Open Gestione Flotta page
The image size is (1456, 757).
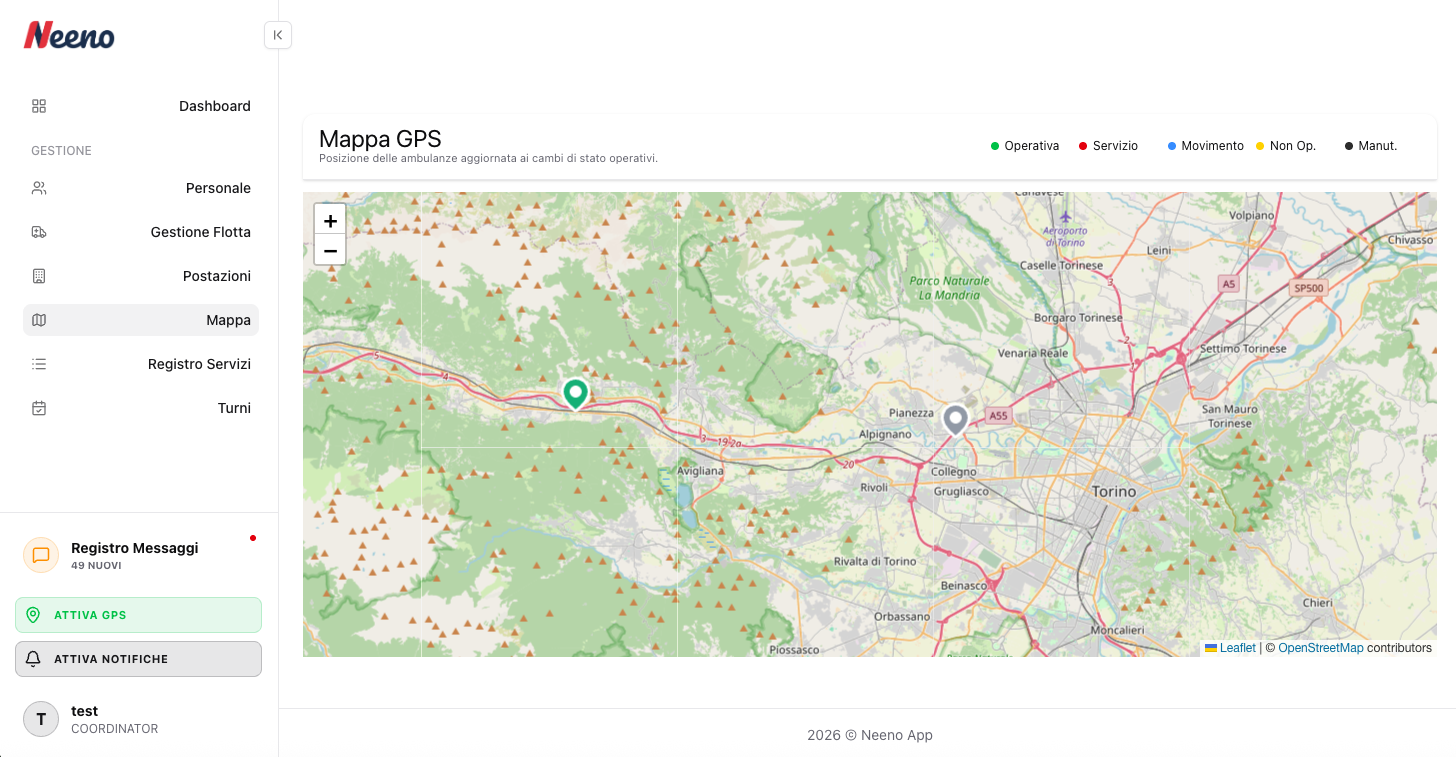[x=141, y=232]
